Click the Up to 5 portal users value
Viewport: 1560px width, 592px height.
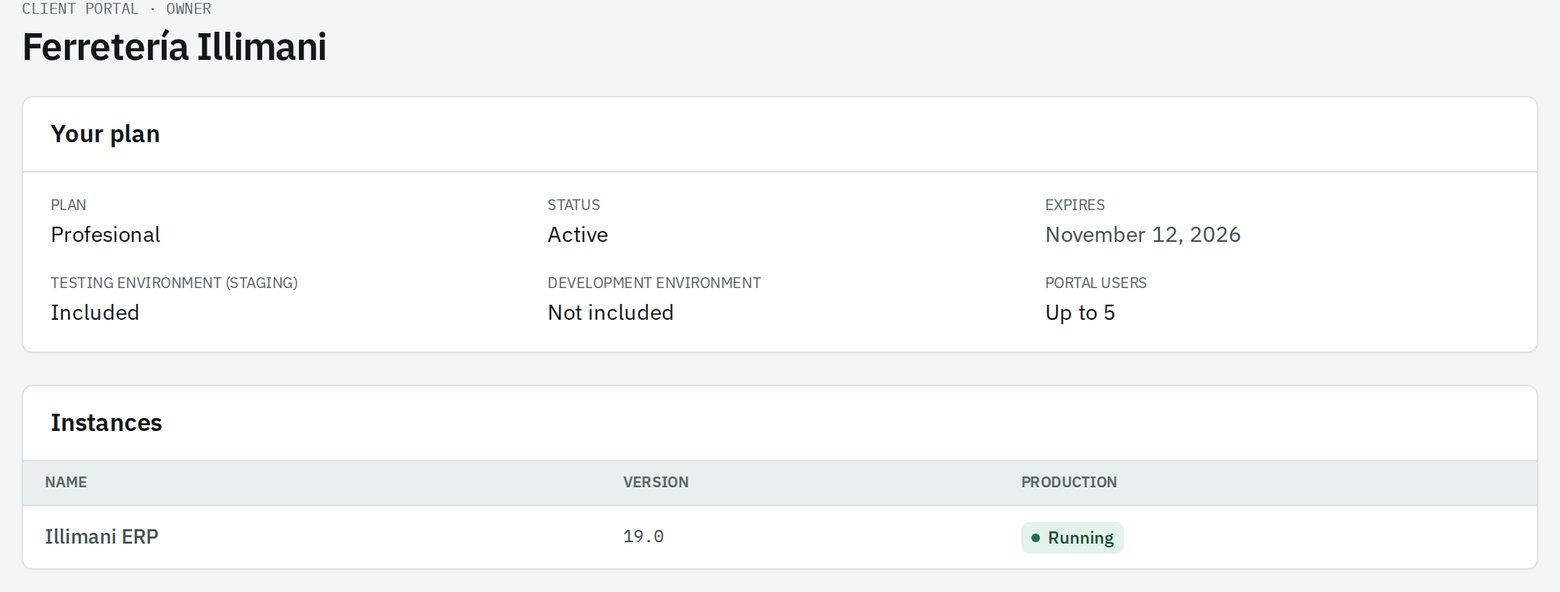pyautogui.click(x=1080, y=312)
